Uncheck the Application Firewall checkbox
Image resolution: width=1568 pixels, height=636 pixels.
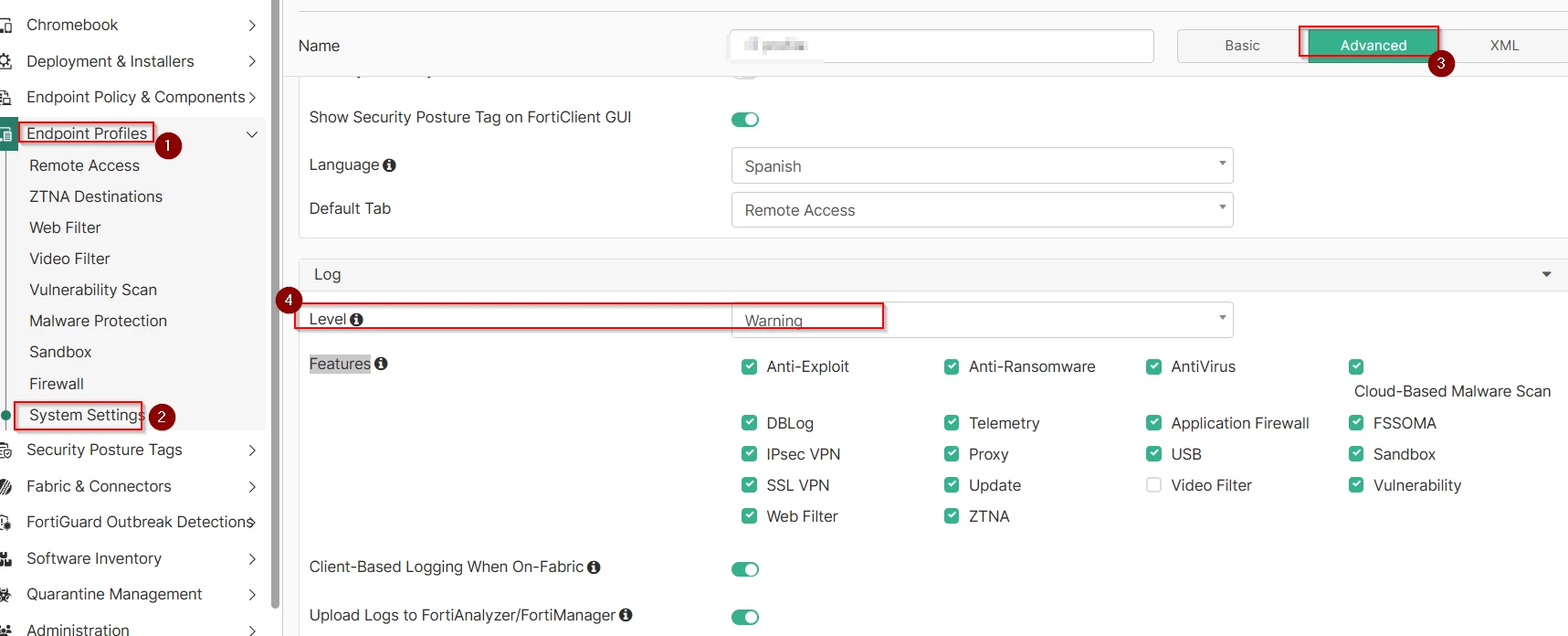click(x=1154, y=423)
